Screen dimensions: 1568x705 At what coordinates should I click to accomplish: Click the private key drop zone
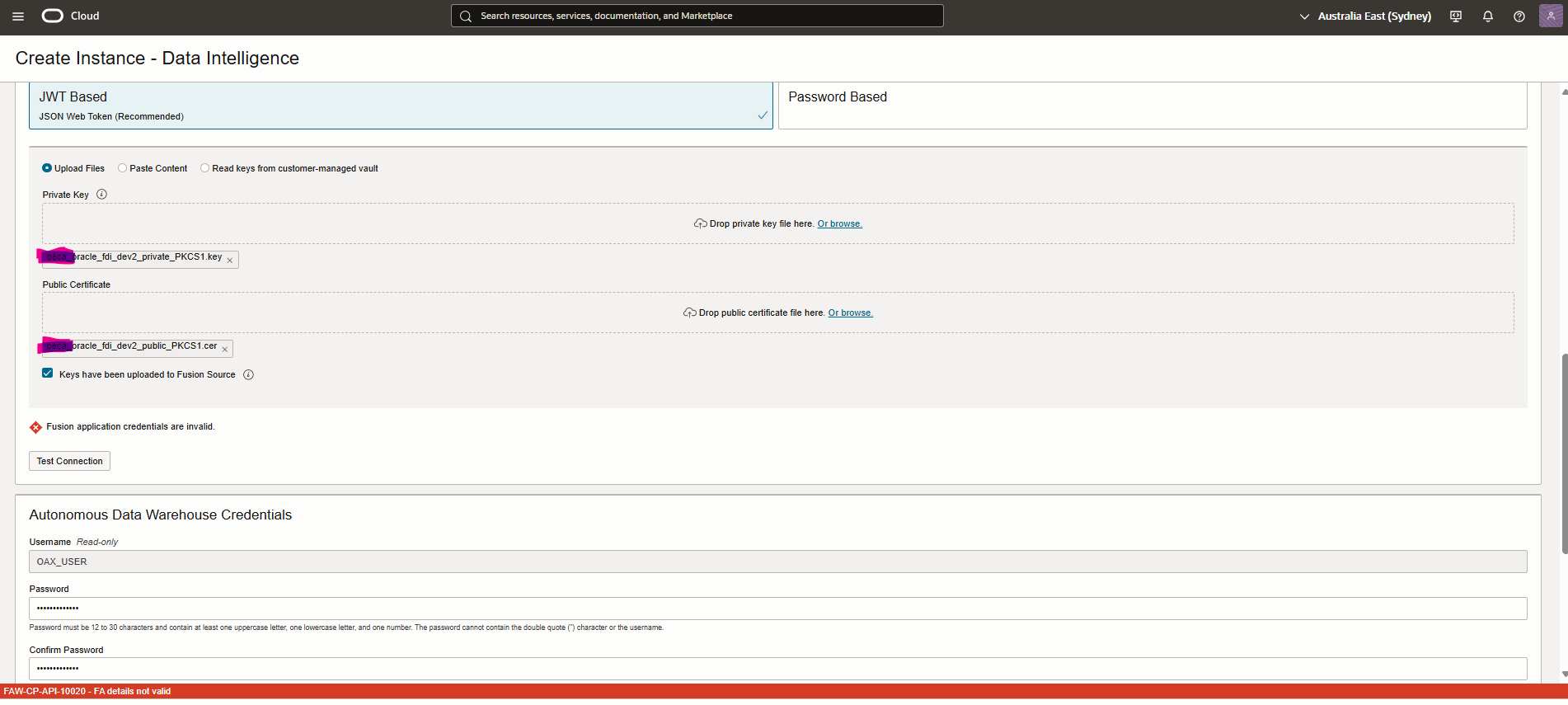(x=778, y=223)
